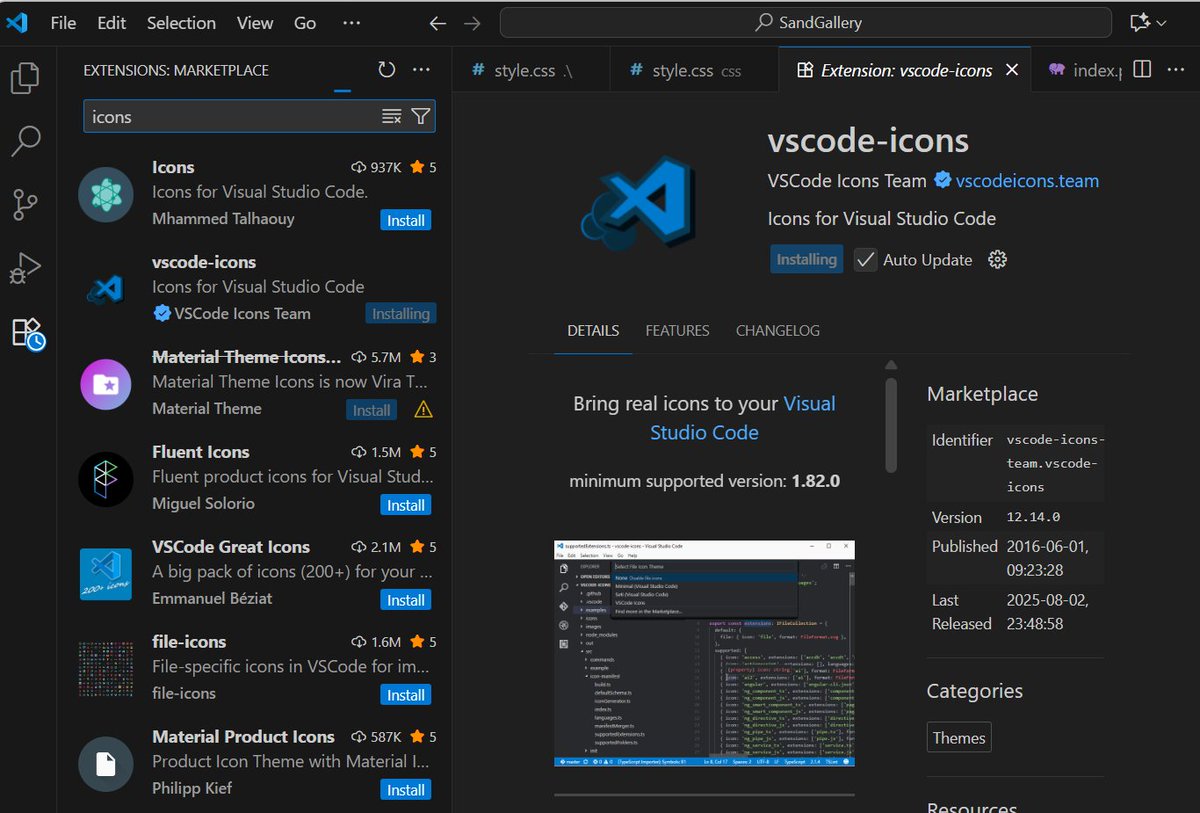Clear extensions search results
1200x813 pixels.
pyautogui.click(x=392, y=117)
